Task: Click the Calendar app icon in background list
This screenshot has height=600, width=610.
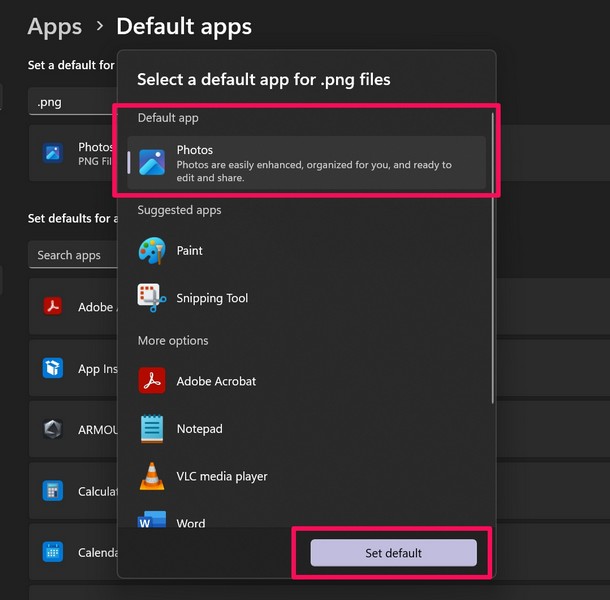Action: pos(53,552)
